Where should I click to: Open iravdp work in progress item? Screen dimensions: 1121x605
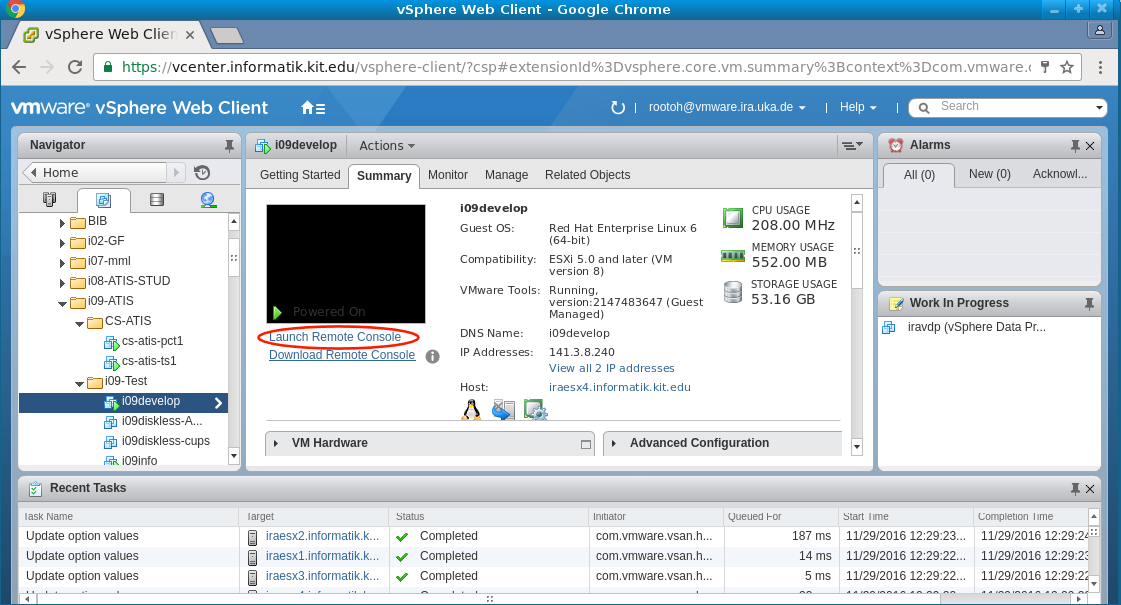(x=977, y=327)
